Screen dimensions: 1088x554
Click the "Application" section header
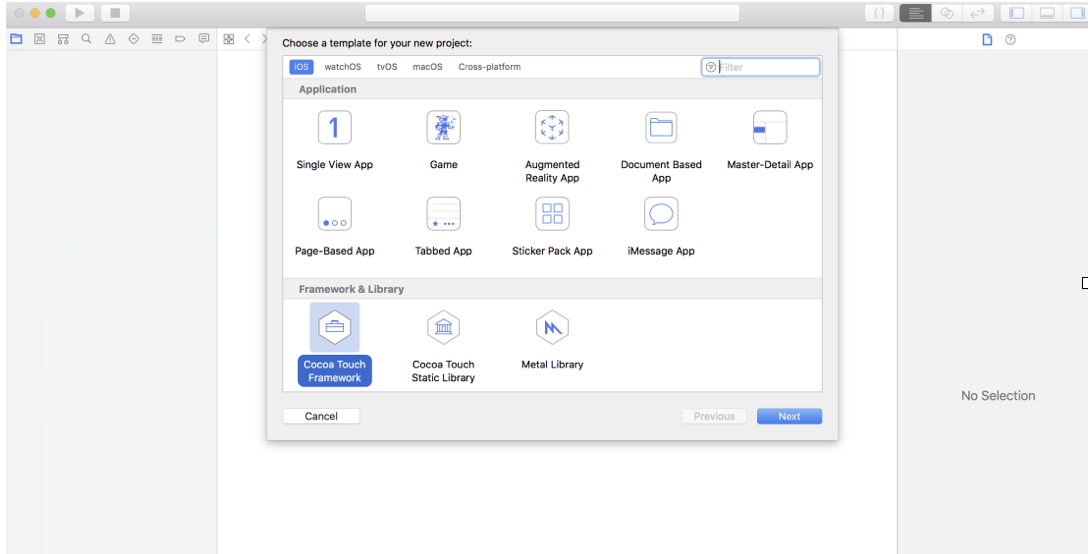[328, 89]
